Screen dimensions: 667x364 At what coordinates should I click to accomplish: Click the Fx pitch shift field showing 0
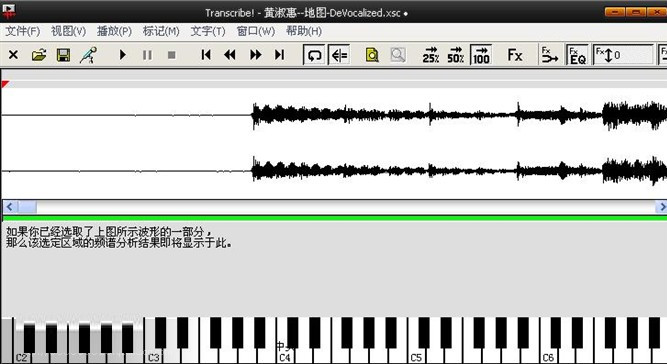coord(624,55)
